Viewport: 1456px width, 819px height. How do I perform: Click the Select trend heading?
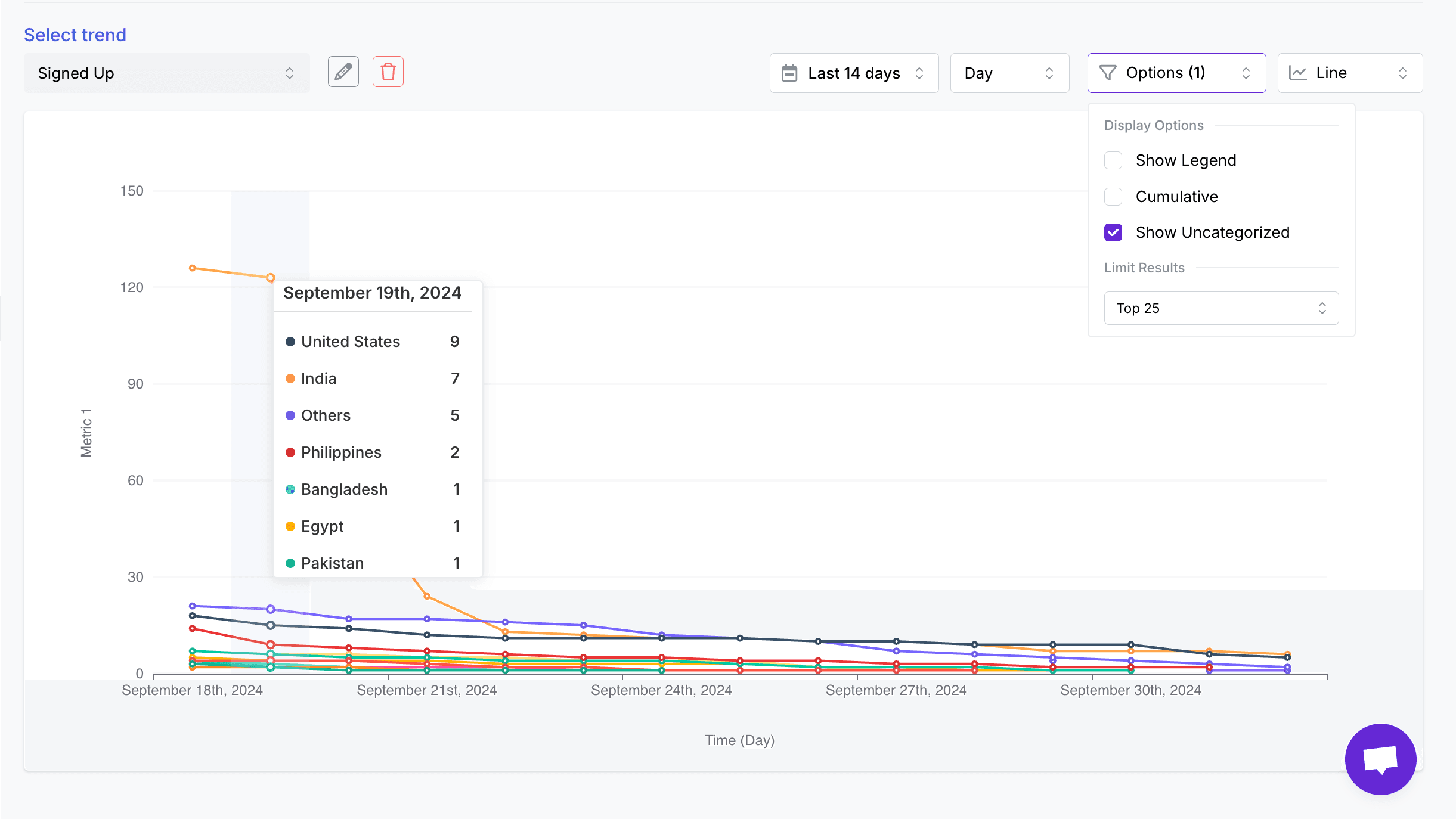75,35
